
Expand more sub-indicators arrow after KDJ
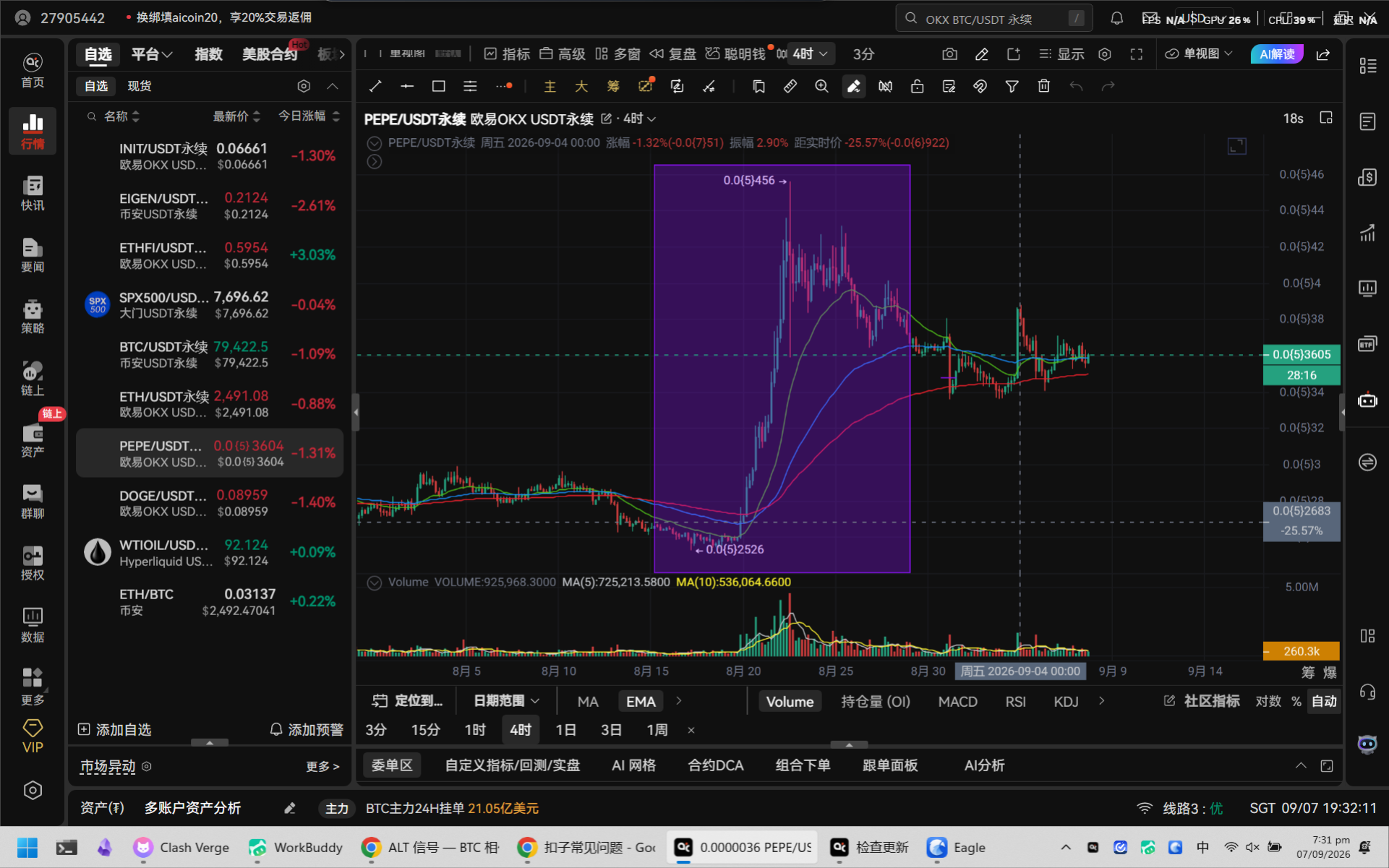[x=1101, y=701]
